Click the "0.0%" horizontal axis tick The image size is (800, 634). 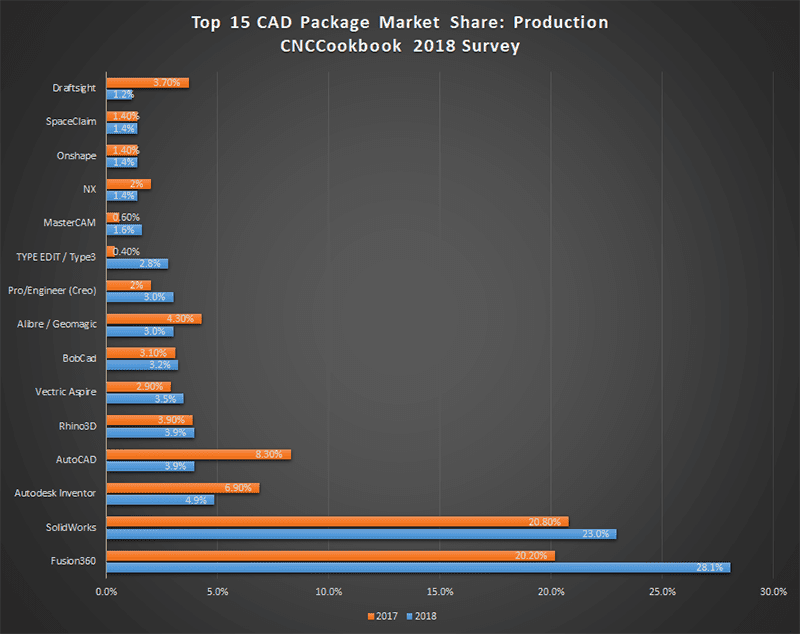[106, 592]
